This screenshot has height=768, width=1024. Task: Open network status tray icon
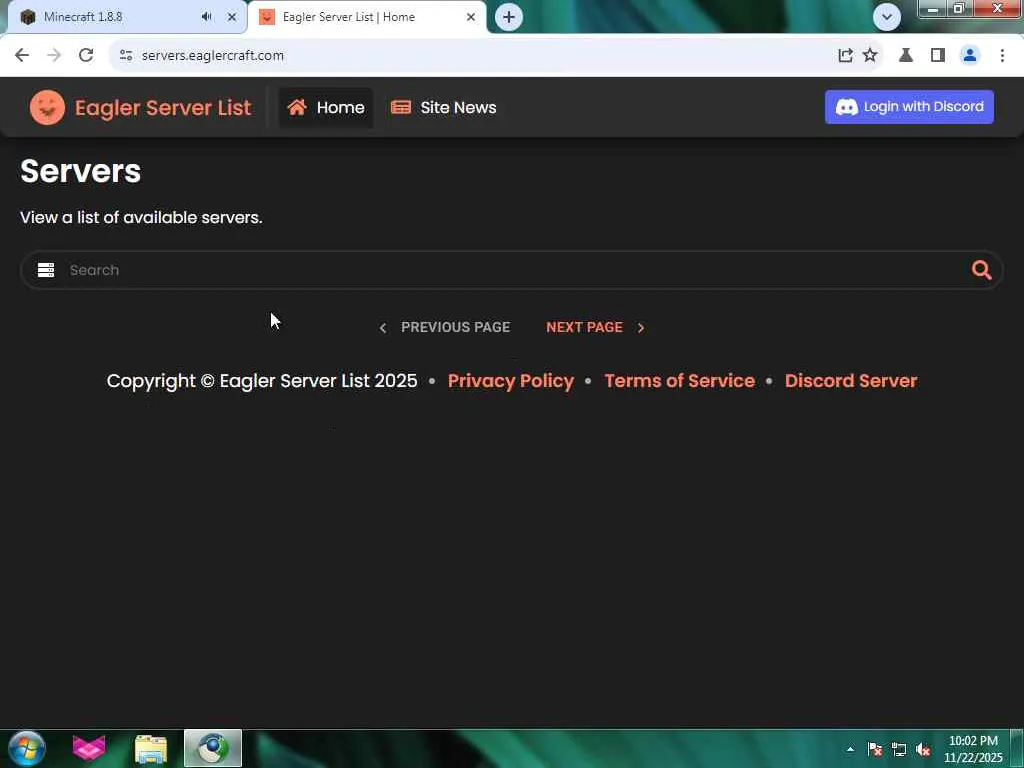point(899,749)
